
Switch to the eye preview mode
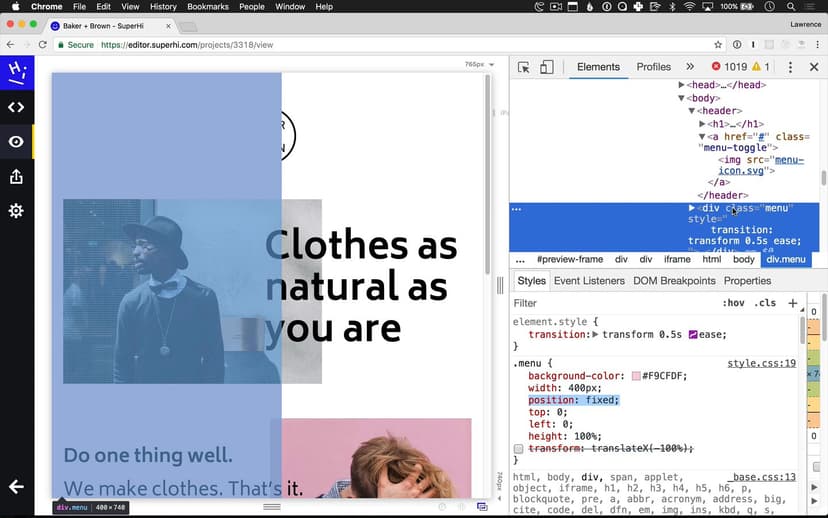[x=16, y=142]
